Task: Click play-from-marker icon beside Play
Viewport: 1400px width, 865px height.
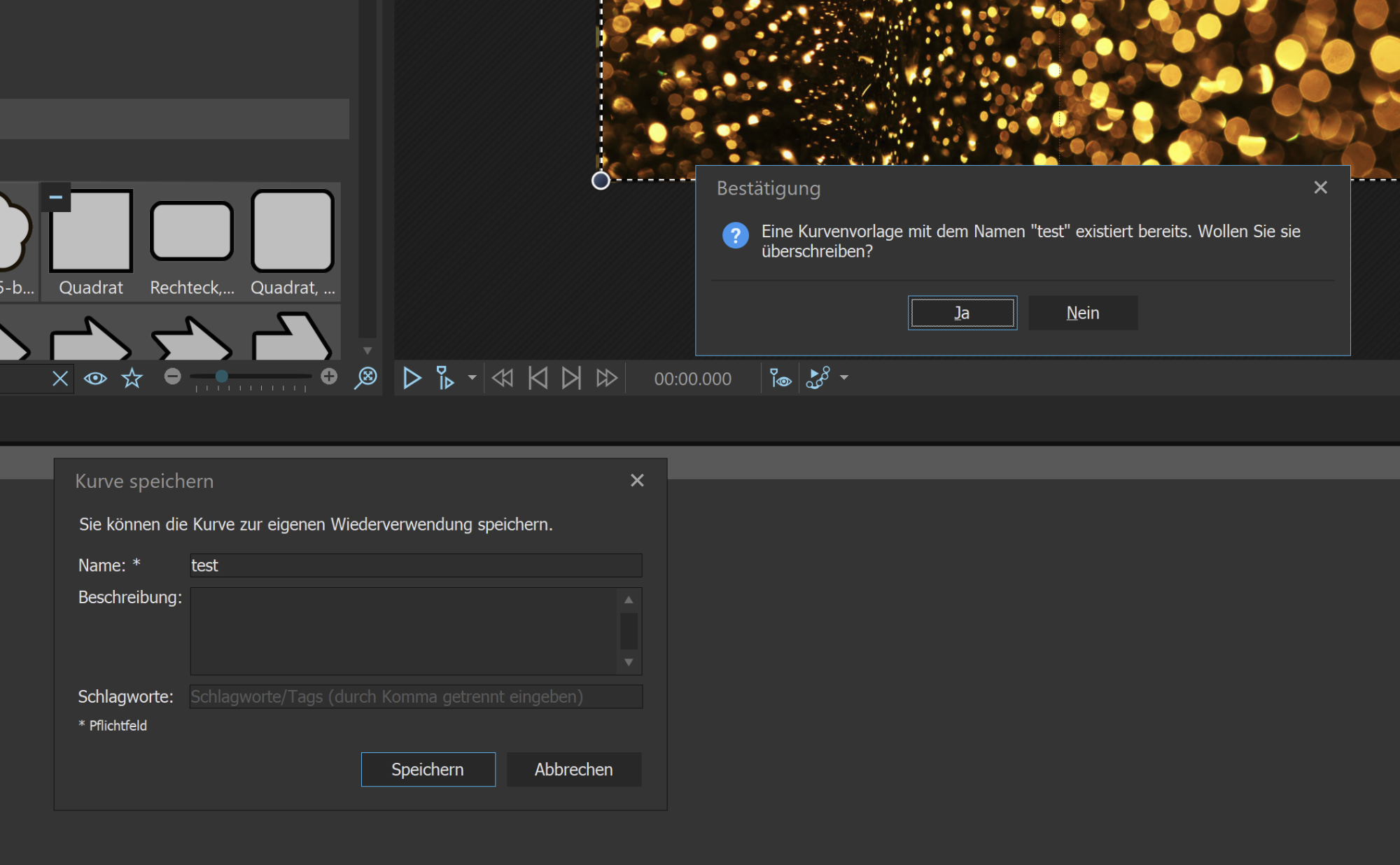Action: 445,379
